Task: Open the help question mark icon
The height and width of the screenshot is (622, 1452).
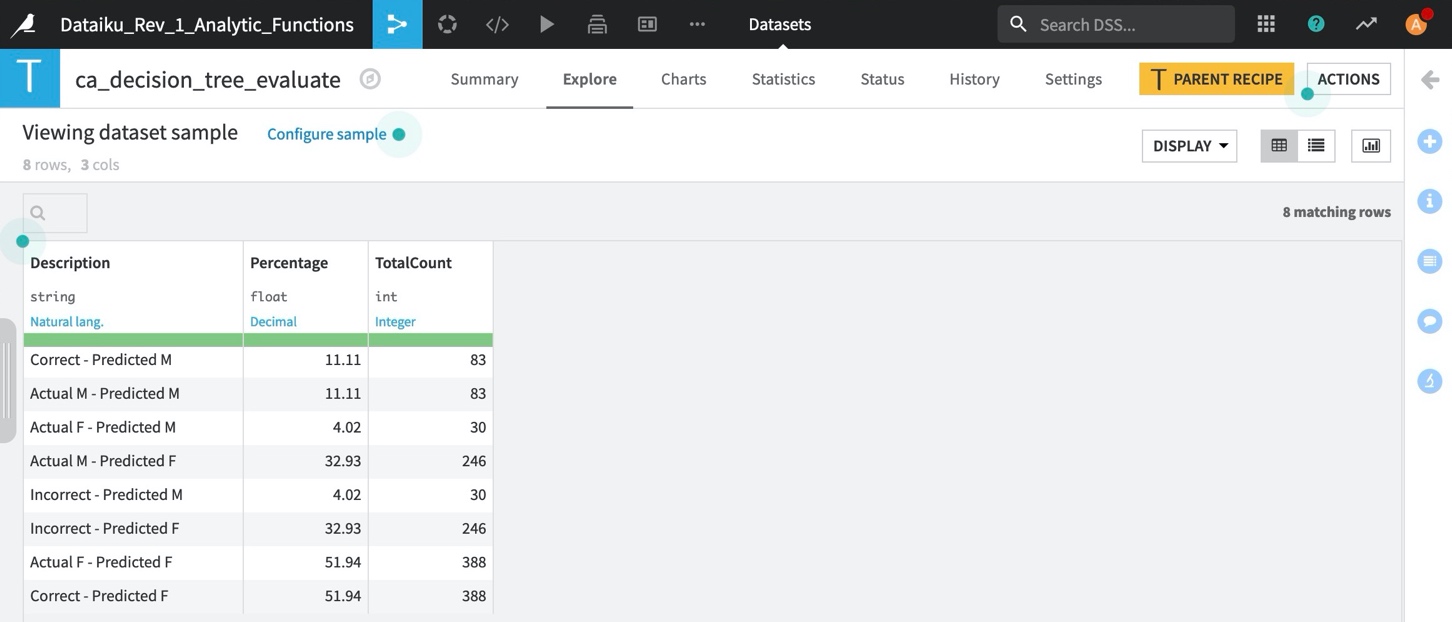Action: click(x=1315, y=23)
